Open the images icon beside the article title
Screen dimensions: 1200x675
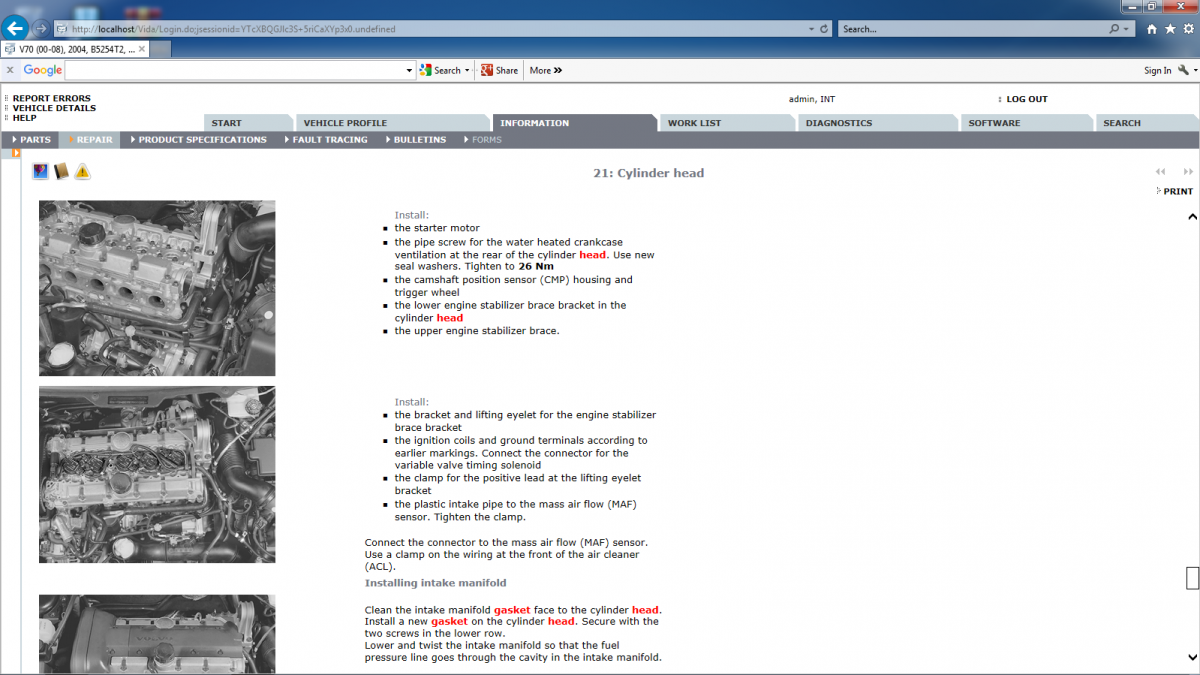click(x=40, y=171)
